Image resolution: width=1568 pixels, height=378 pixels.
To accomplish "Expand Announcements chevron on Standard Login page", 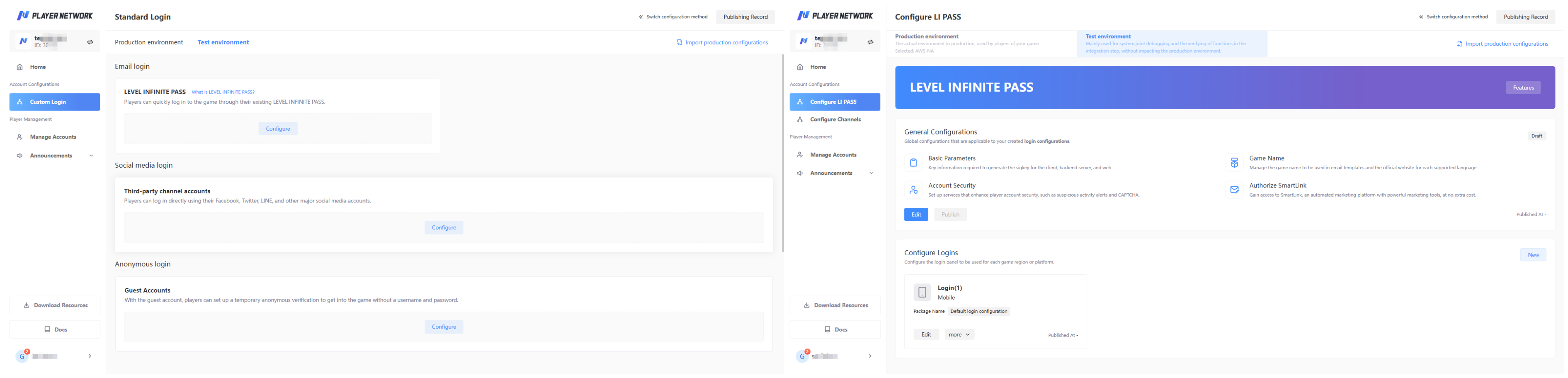I will coord(91,156).
